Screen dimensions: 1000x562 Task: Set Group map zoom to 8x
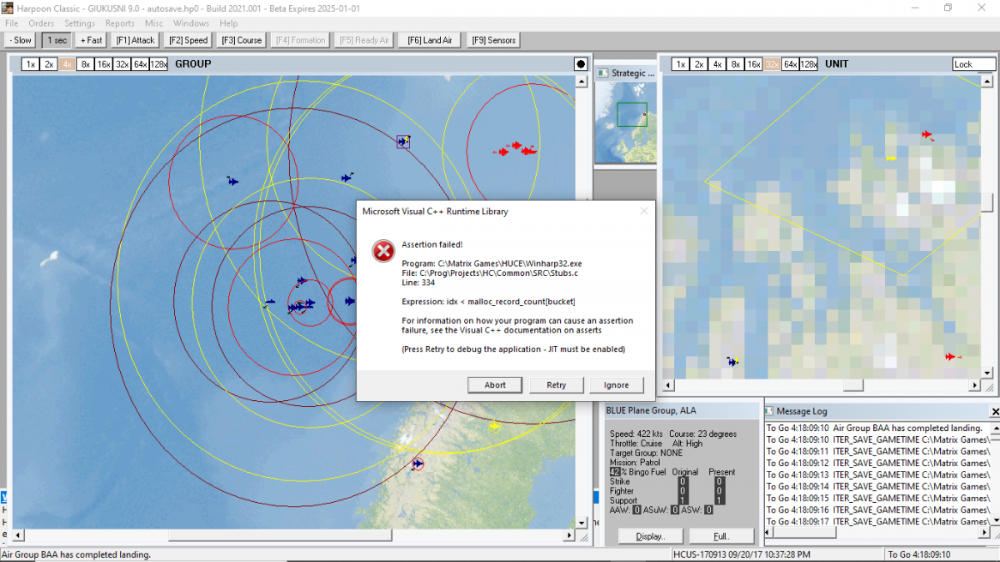point(85,64)
